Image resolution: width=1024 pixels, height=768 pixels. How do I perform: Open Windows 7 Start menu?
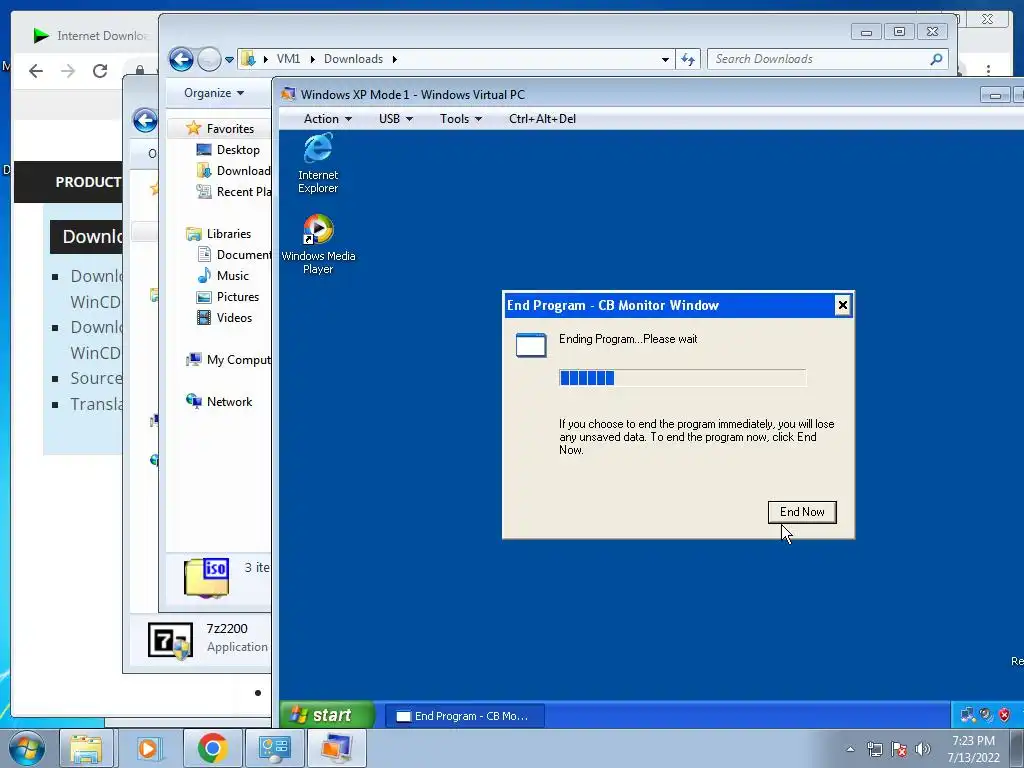tap(27, 748)
